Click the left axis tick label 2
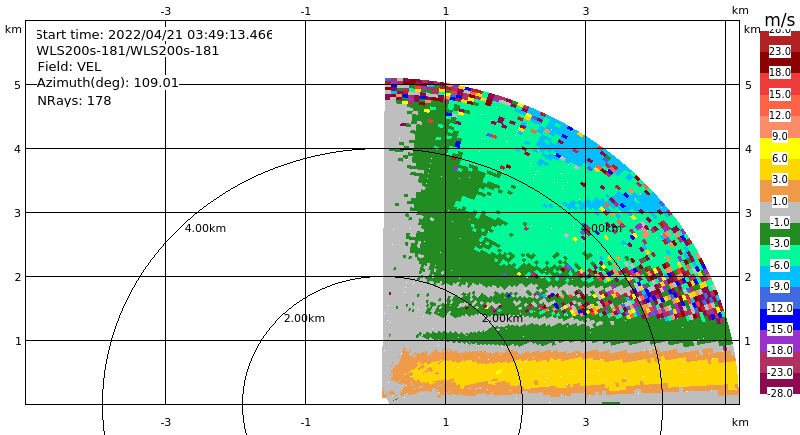The width and height of the screenshot is (800, 435). [x=18, y=277]
